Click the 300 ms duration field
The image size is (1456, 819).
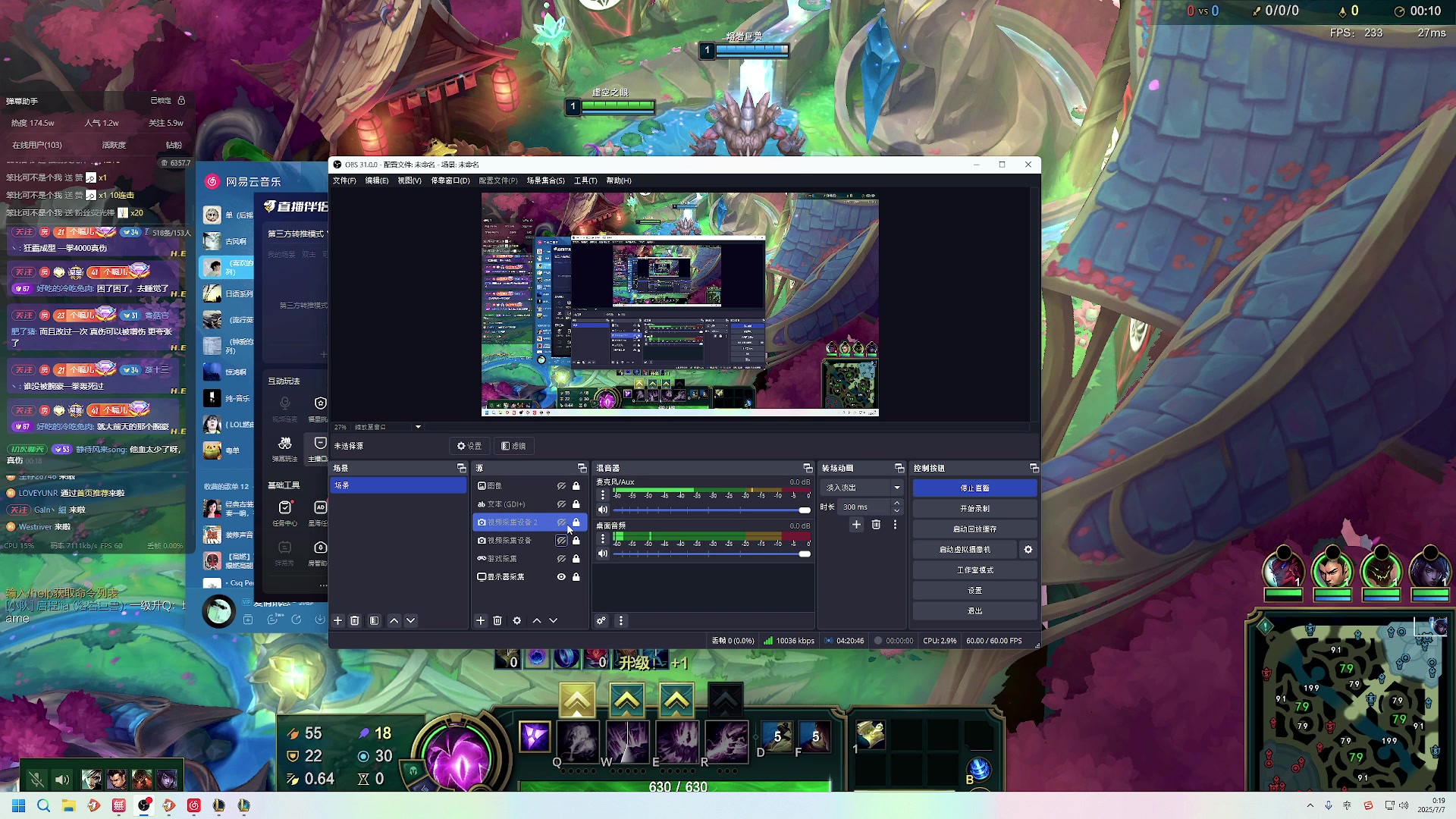864,507
